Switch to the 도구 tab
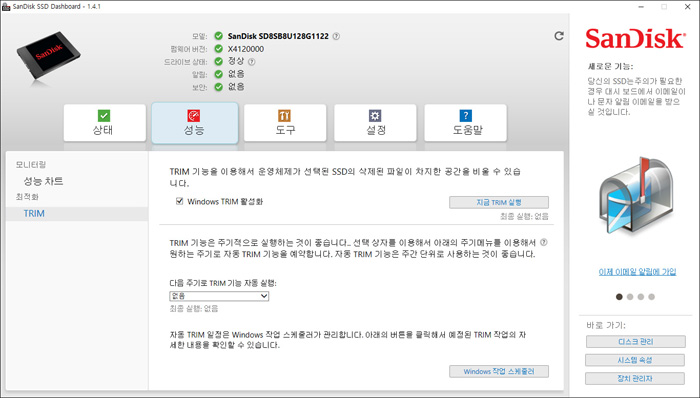The width and height of the screenshot is (700, 398). point(285,123)
